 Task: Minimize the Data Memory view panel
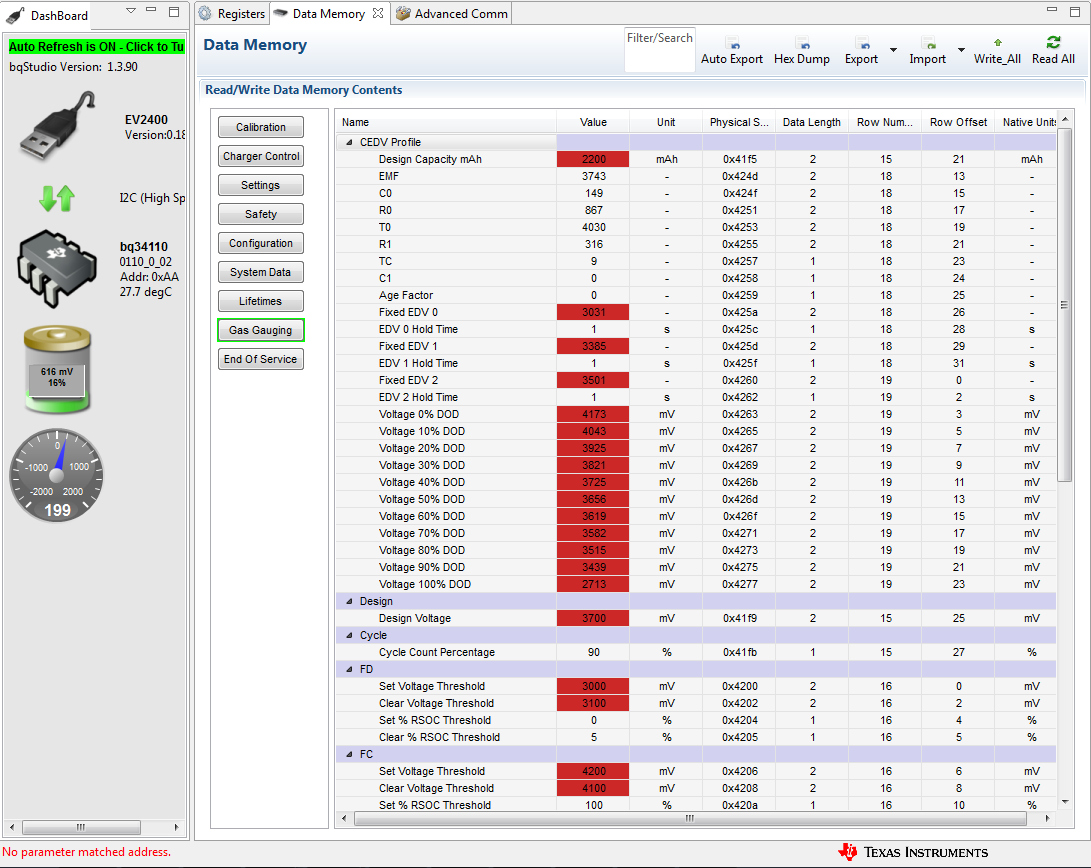1052,10
